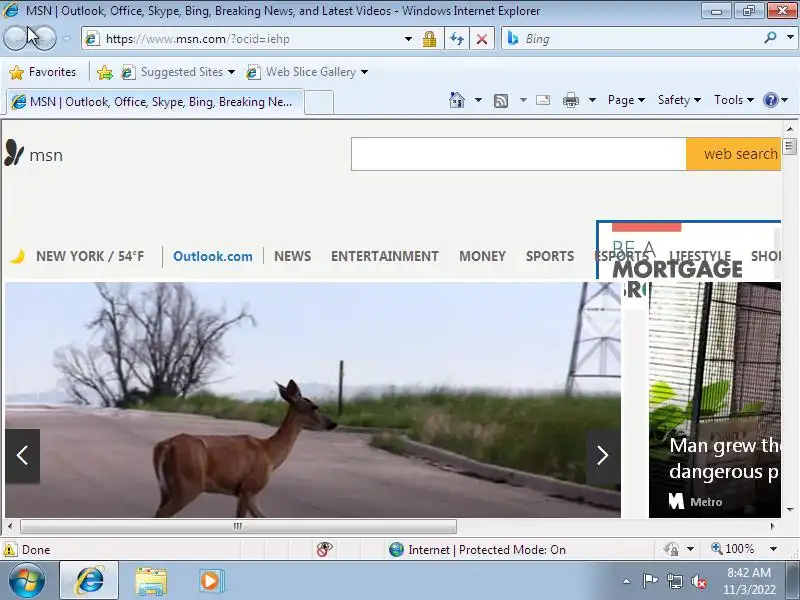Click the status bar warning icon
Screen dimensions: 800x600
click(x=9, y=549)
